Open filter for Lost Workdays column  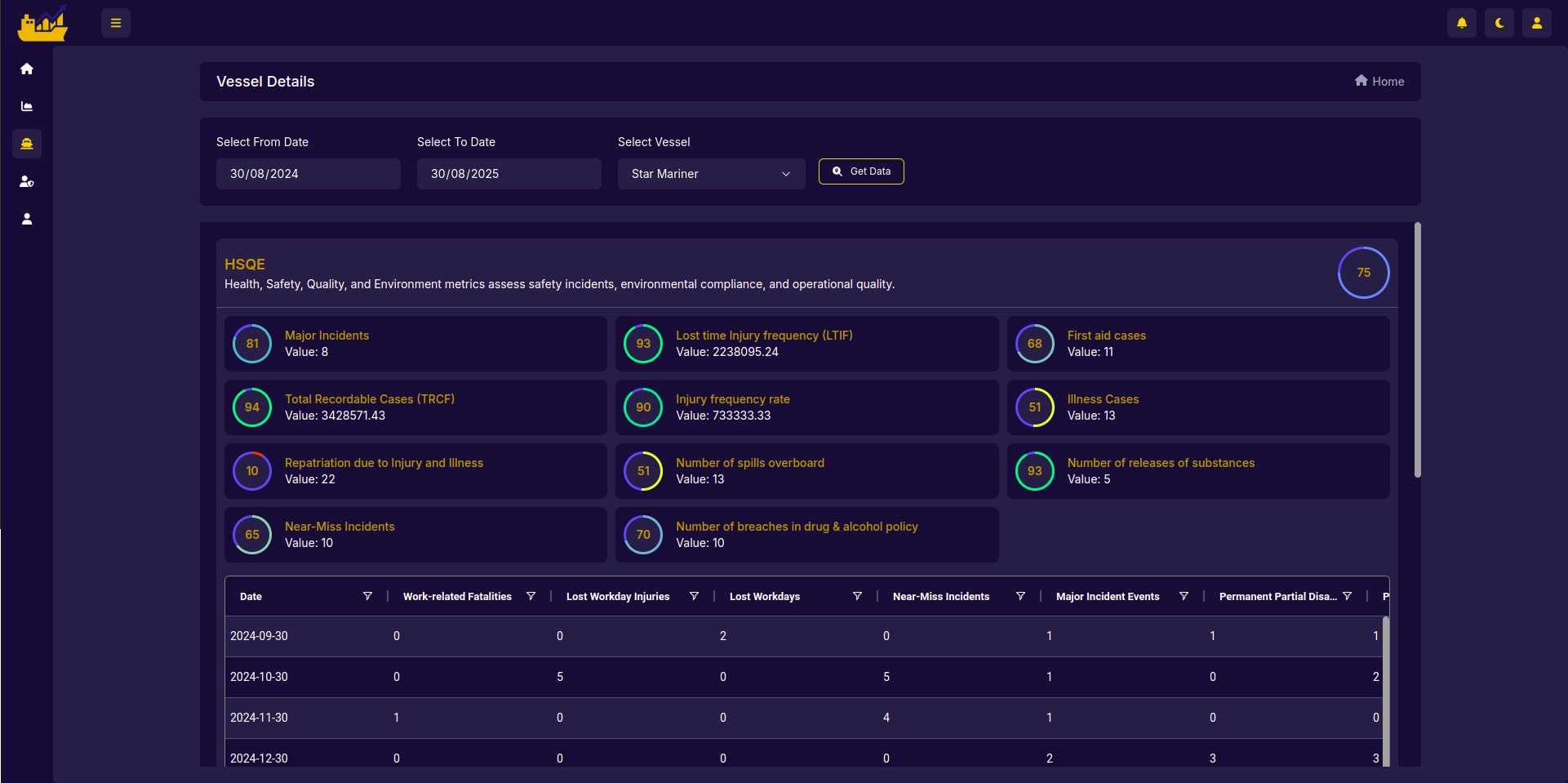pos(857,596)
